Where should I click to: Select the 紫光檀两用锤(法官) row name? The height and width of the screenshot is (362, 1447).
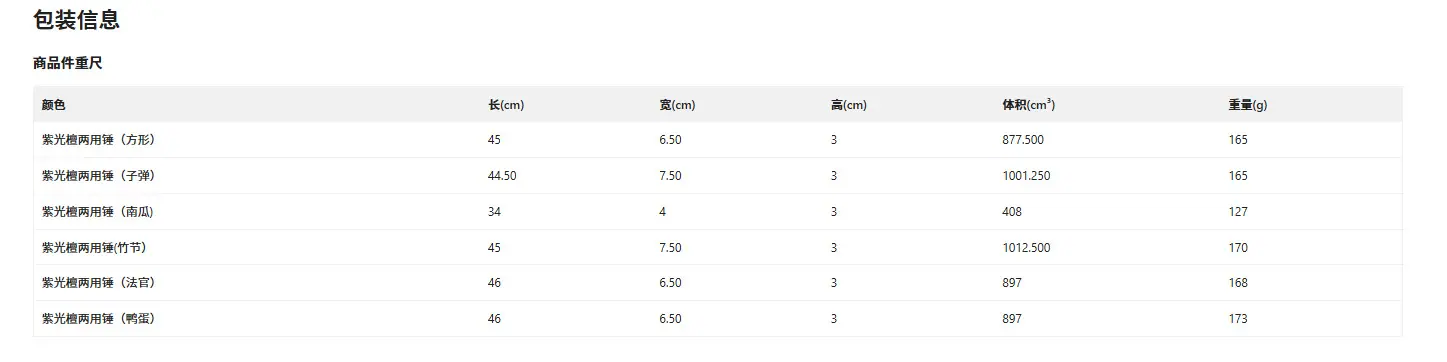(99, 283)
